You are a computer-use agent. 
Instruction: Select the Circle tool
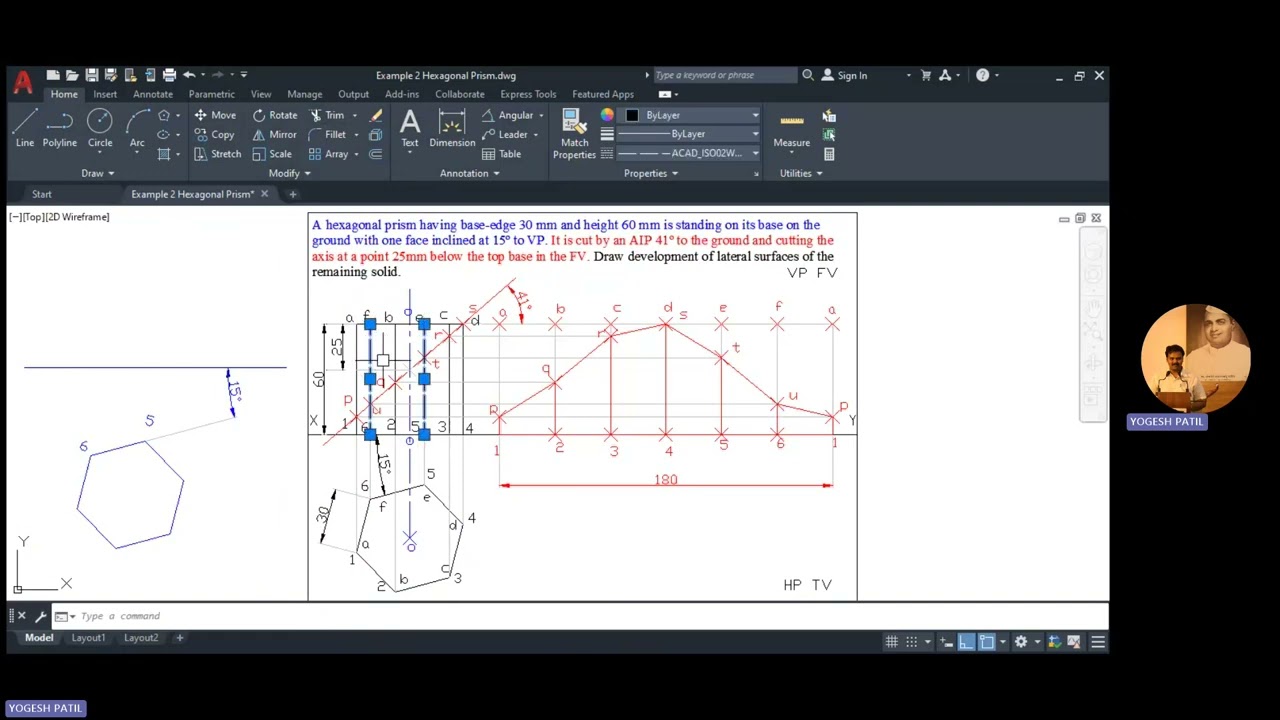point(100,128)
